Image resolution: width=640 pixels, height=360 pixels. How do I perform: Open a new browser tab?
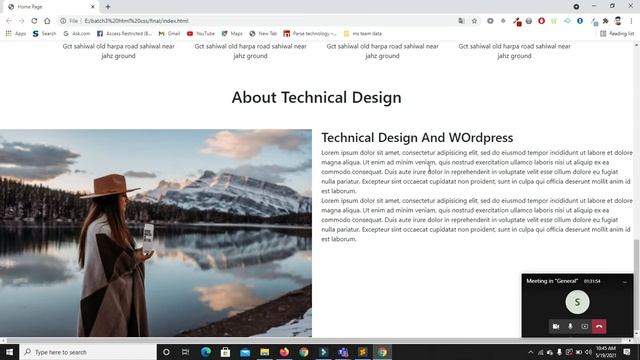coord(108,7)
